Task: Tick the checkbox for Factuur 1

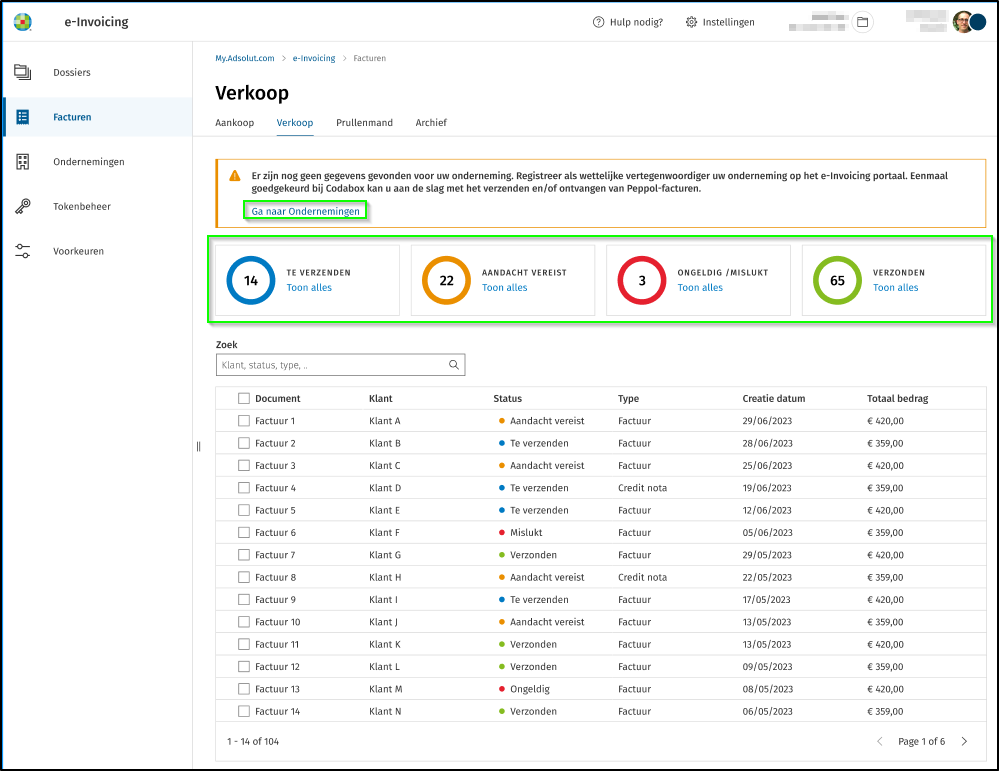Action: [244, 421]
